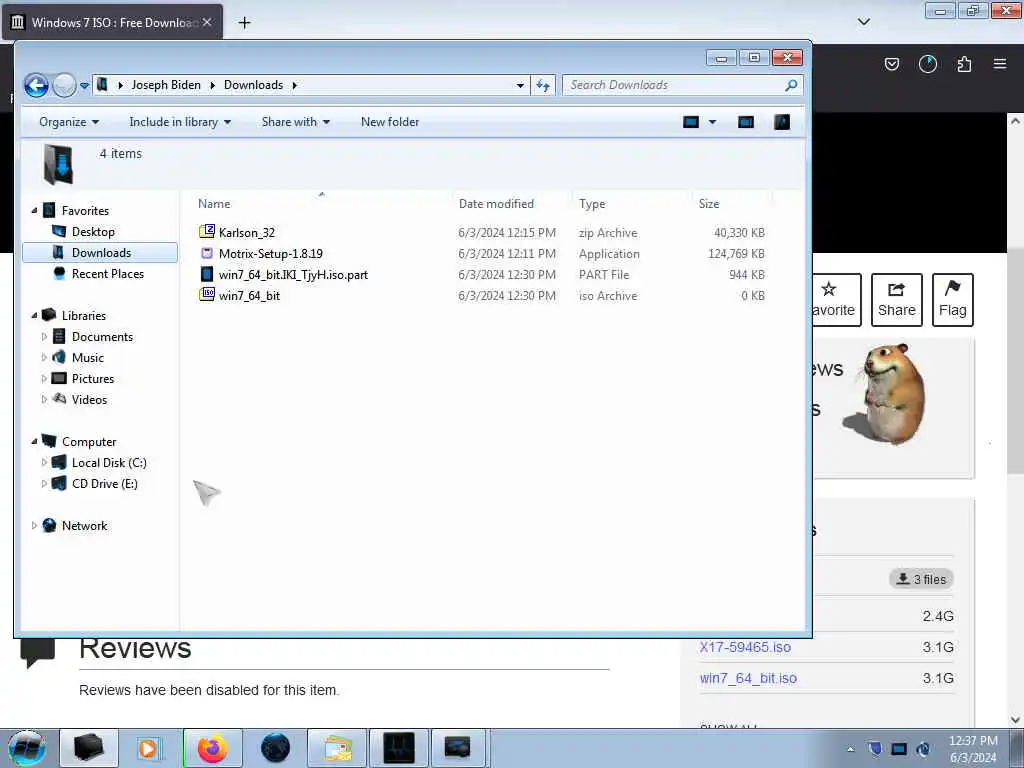This screenshot has width=1024, height=768.
Task: Click the Pictures library icon
Action: click(59, 378)
